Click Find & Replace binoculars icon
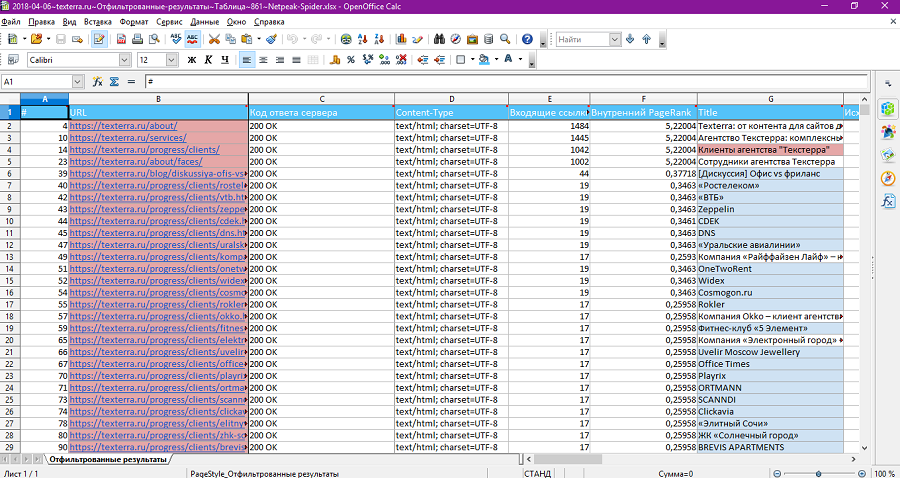Screen dimensions: 900x478 click(440, 39)
